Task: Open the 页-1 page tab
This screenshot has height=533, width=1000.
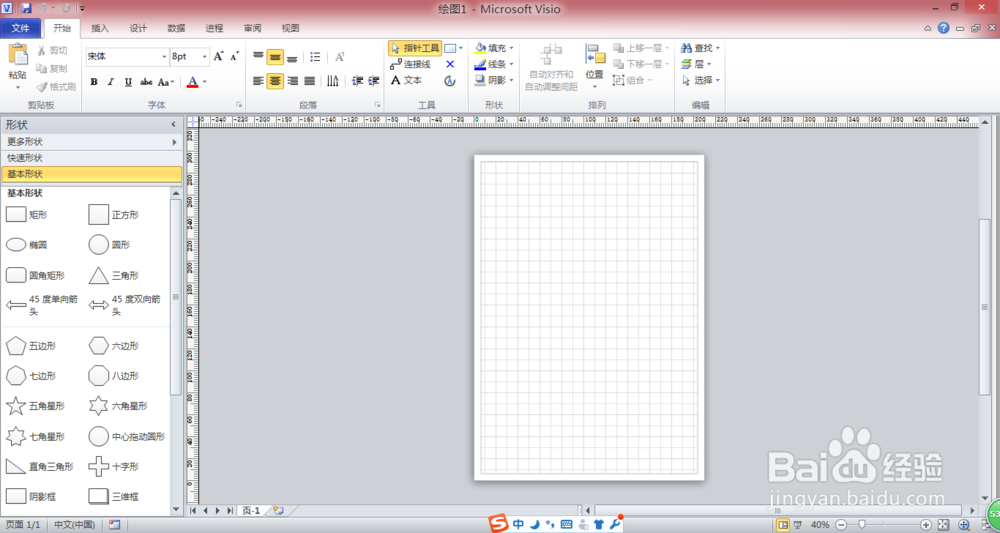Action: coord(251,511)
